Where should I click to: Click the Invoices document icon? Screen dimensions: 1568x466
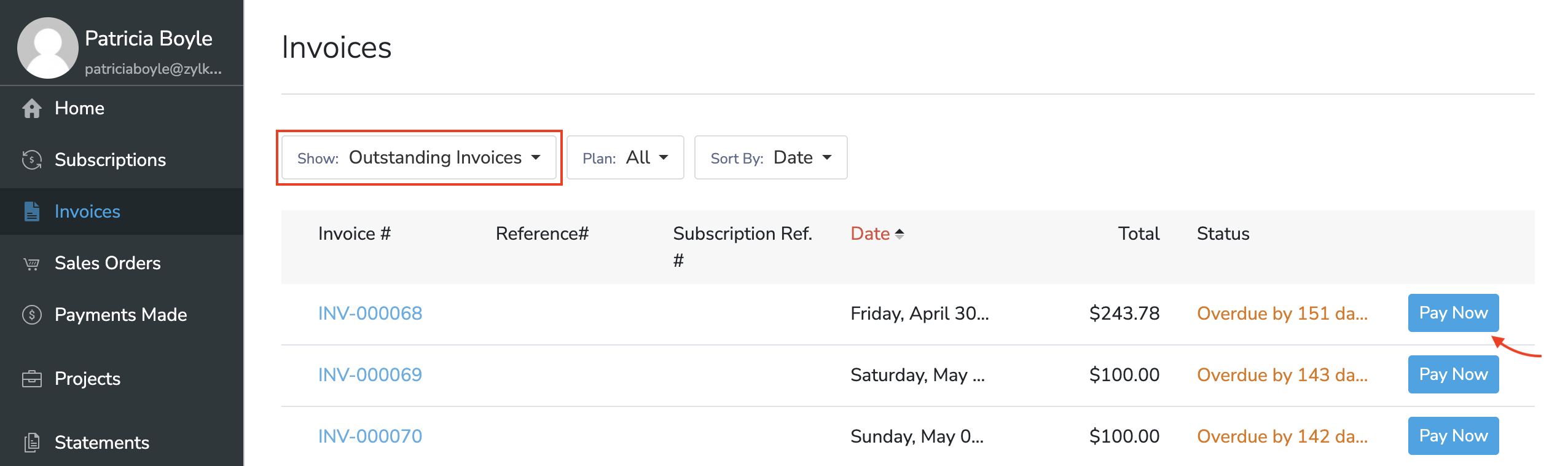click(32, 211)
